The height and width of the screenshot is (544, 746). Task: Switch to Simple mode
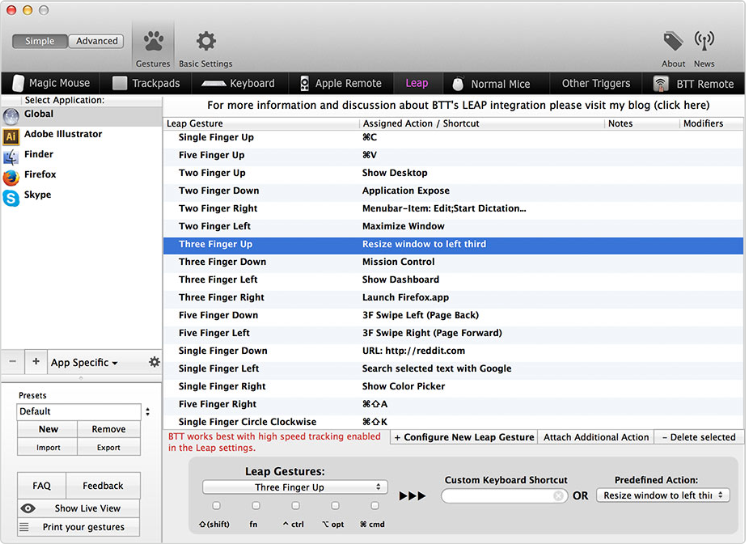pyautogui.click(x=40, y=41)
